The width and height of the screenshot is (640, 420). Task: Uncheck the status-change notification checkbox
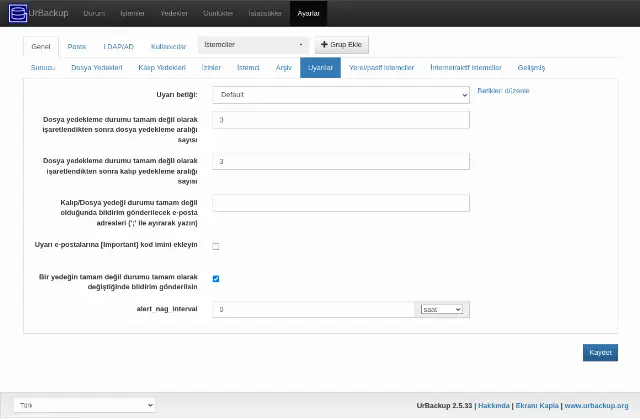point(216,279)
